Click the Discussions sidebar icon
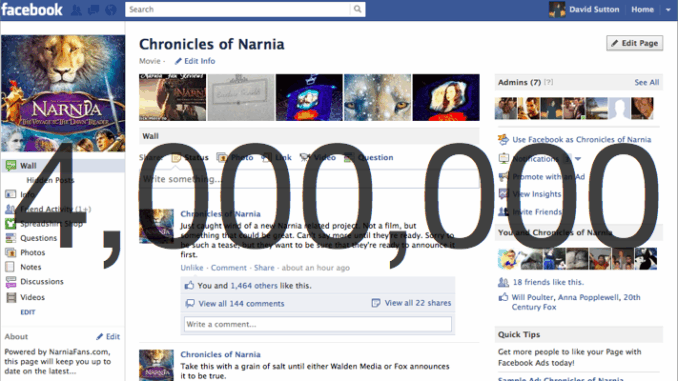 click(x=10, y=282)
